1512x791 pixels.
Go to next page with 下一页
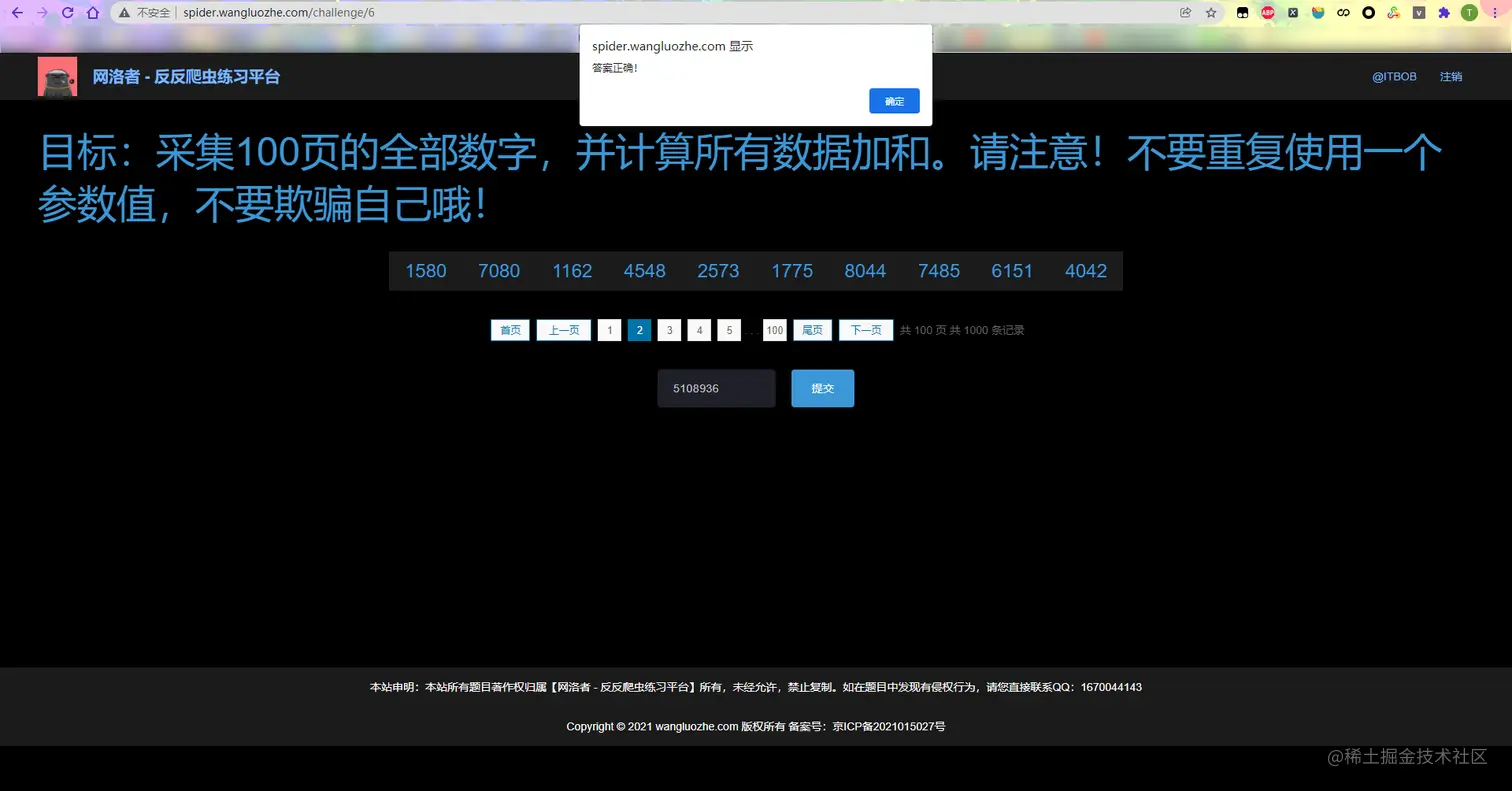tap(866, 330)
